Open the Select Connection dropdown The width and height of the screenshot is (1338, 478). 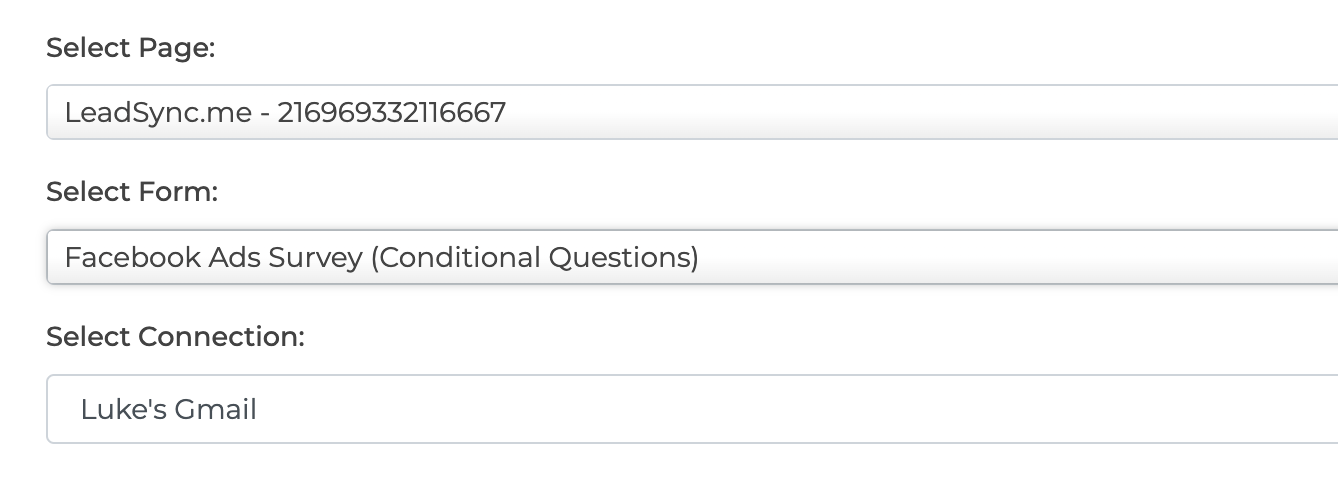click(x=692, y=409)
